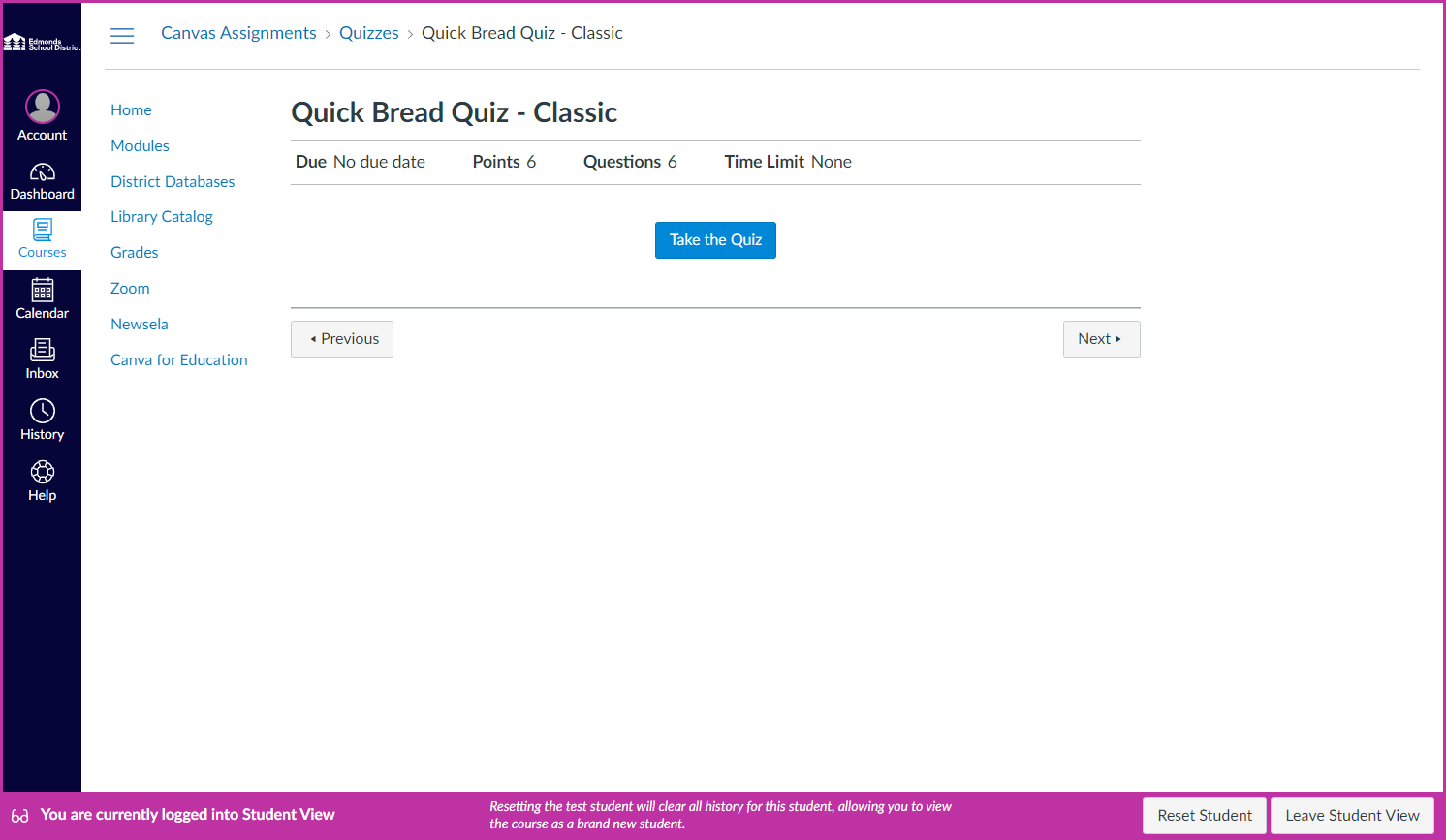This screenshot has width=1446, height=840.
Task: Click the Edmonds School District logo
Action: point(43,43)
